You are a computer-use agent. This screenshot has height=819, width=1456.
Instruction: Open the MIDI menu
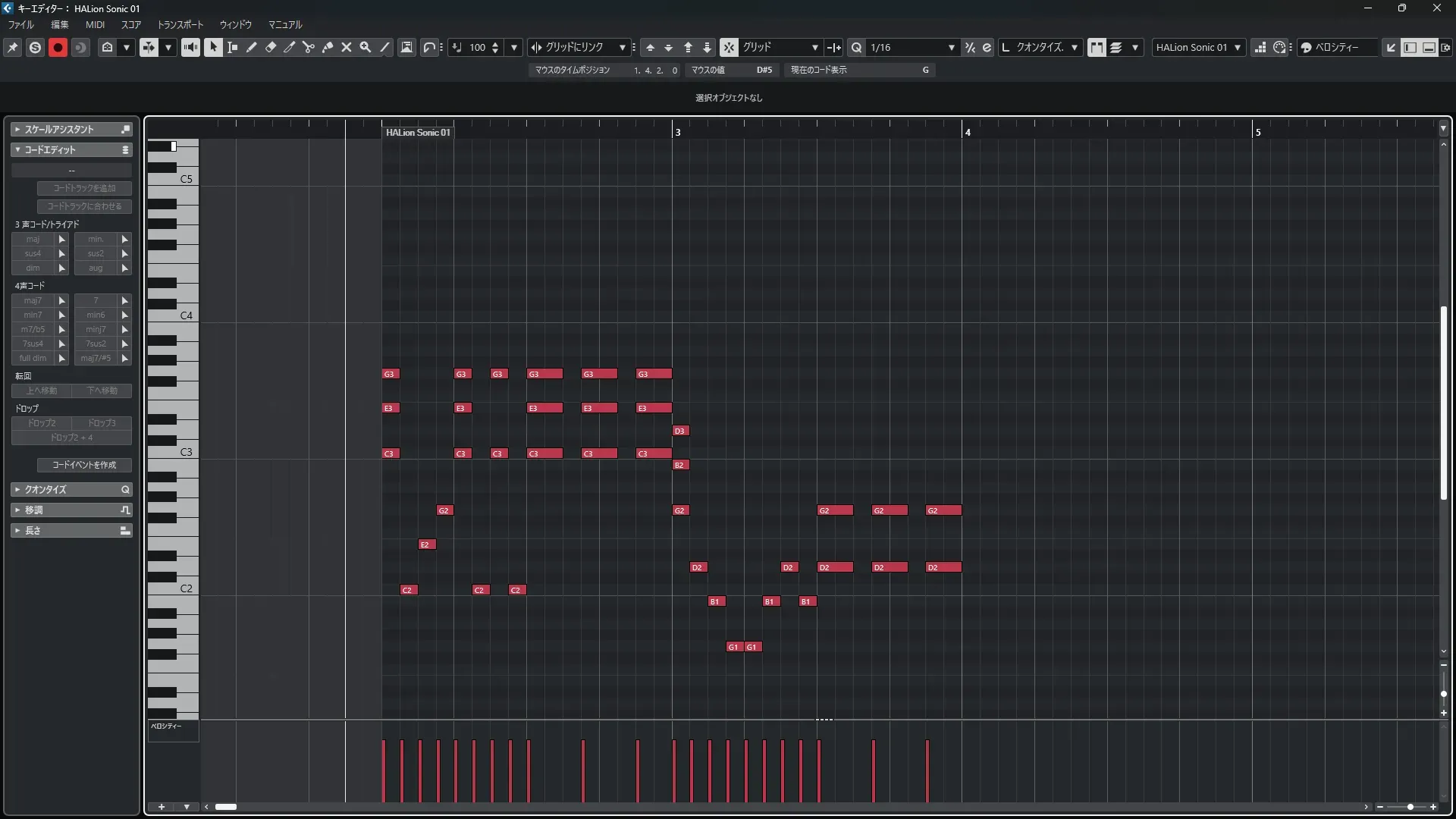coord(95,24)
